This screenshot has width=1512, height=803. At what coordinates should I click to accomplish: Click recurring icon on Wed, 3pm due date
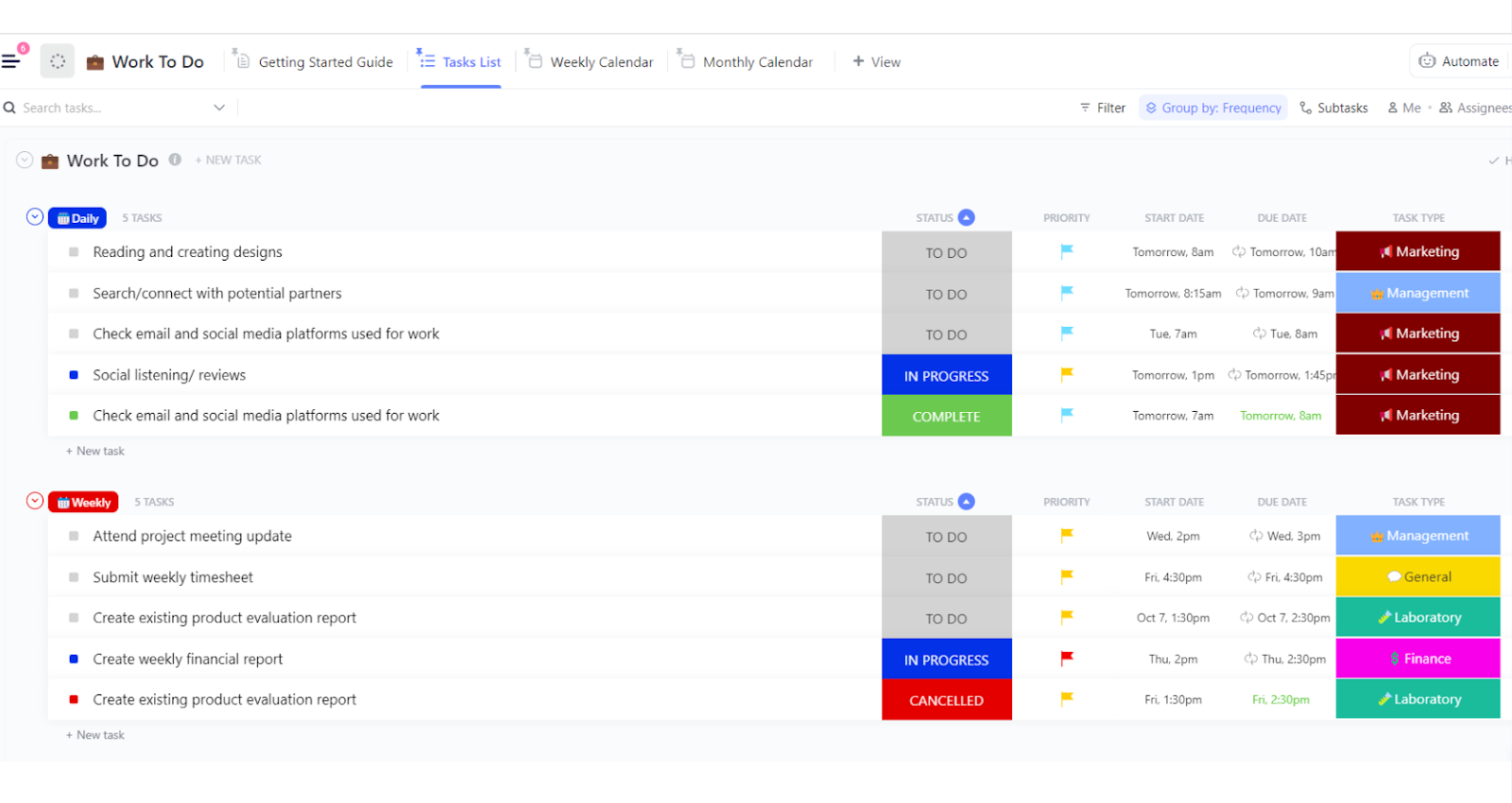click(1256, 536)
